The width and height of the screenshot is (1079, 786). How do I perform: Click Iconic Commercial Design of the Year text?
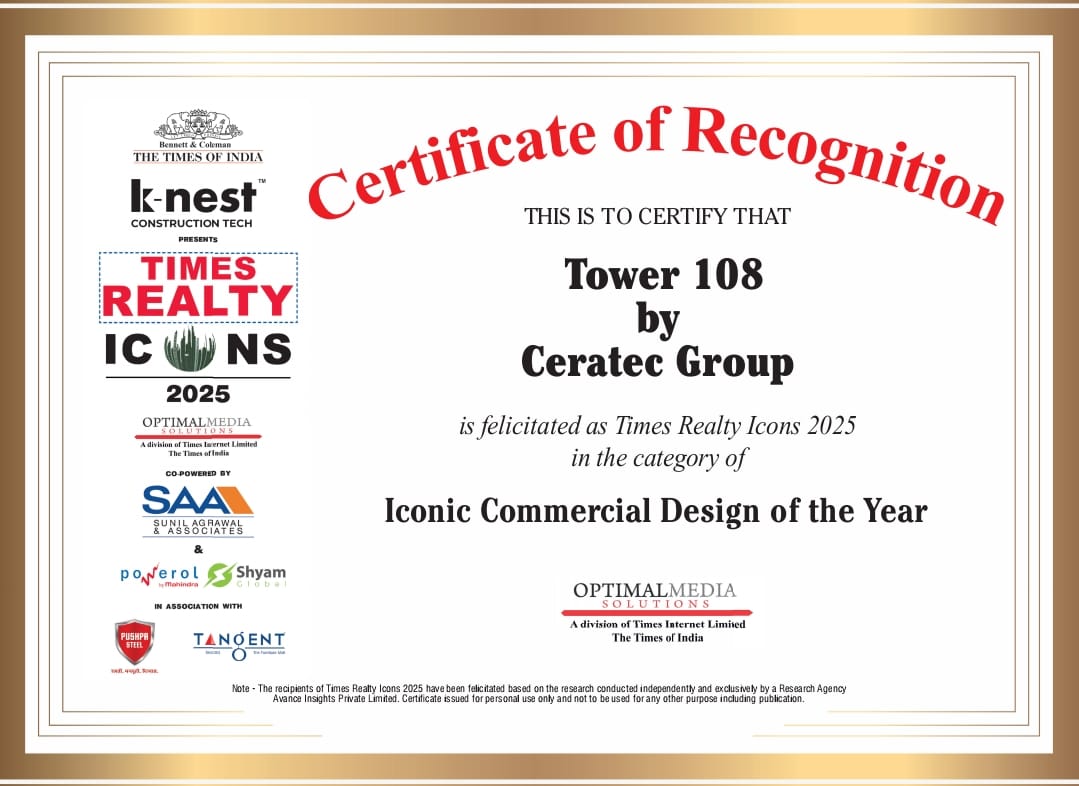[x=656, y=511]
